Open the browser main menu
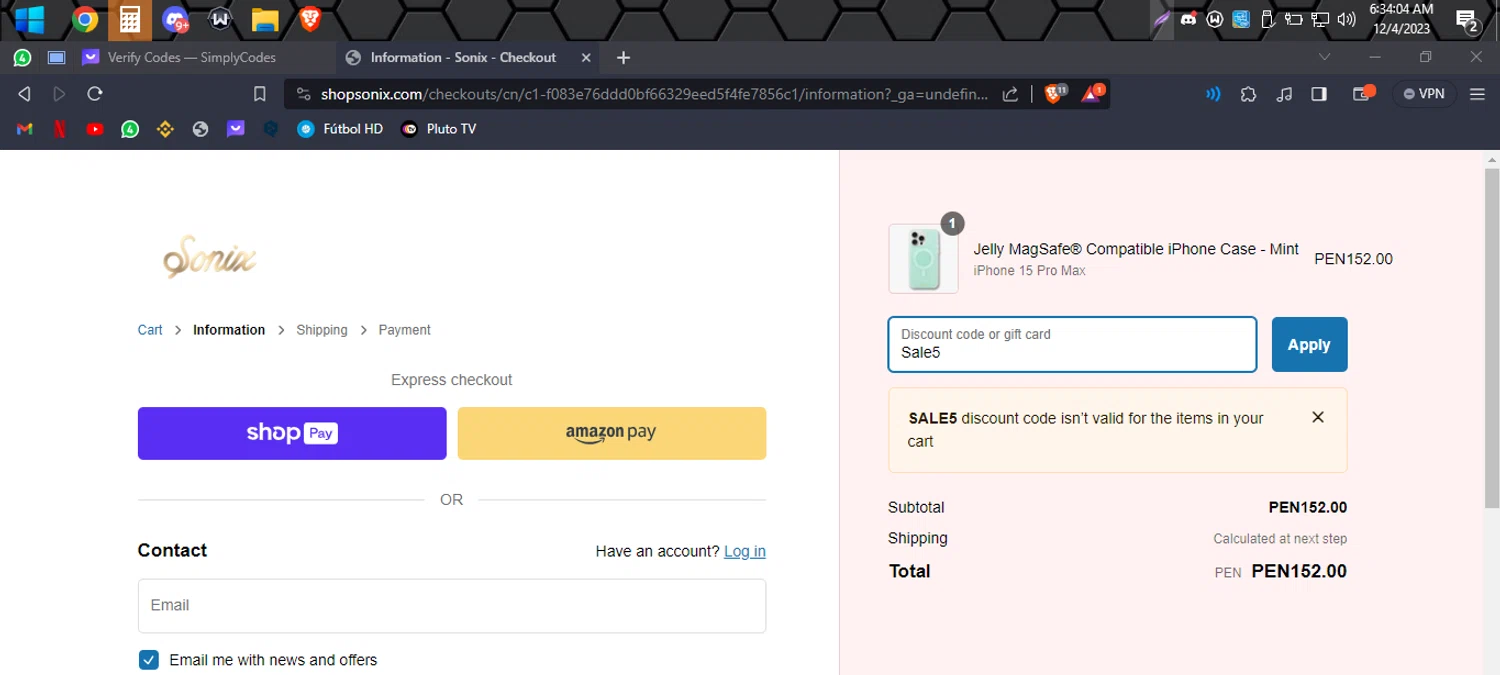 coord(1477,94)
